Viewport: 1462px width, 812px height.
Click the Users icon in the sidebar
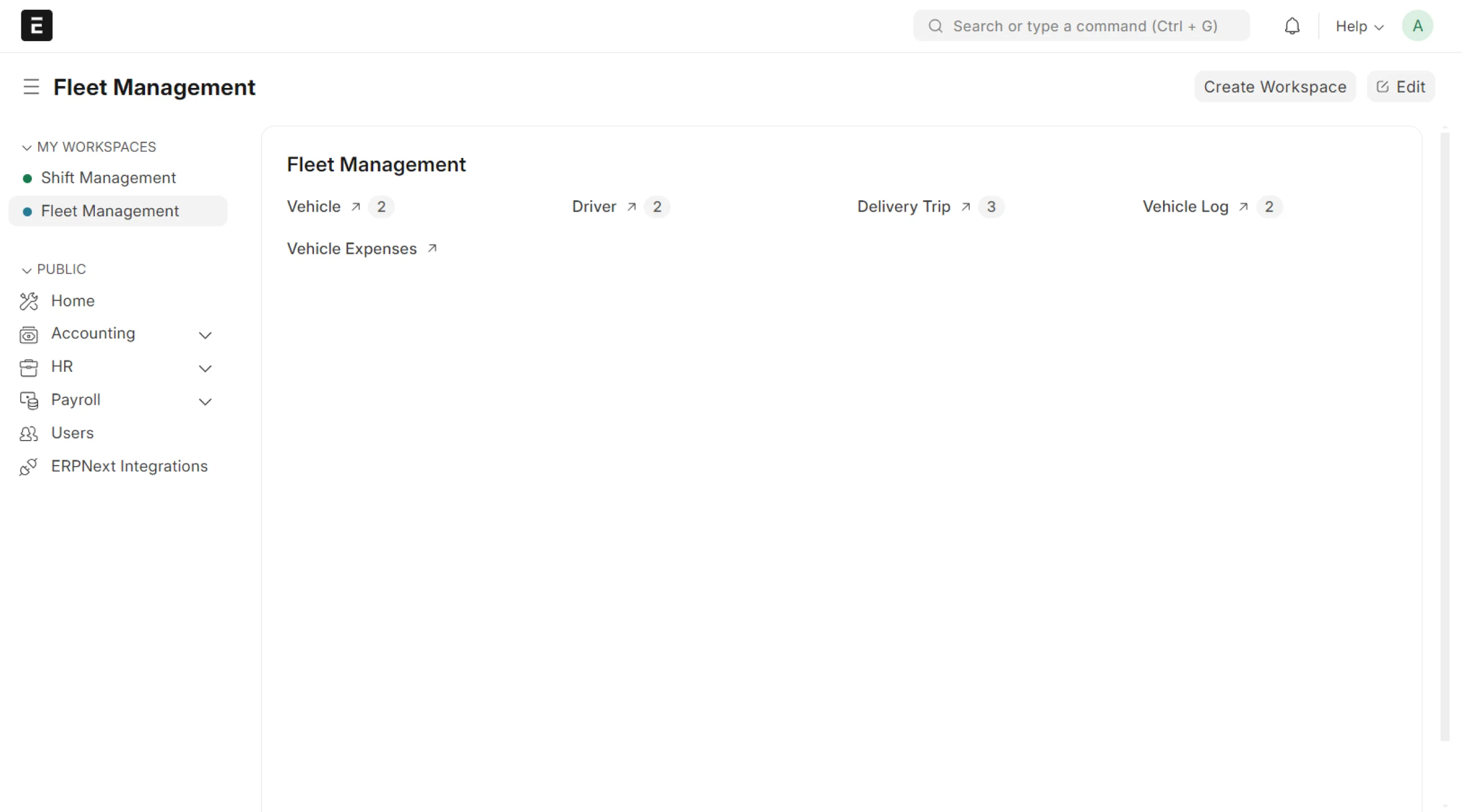pos(29,434)
